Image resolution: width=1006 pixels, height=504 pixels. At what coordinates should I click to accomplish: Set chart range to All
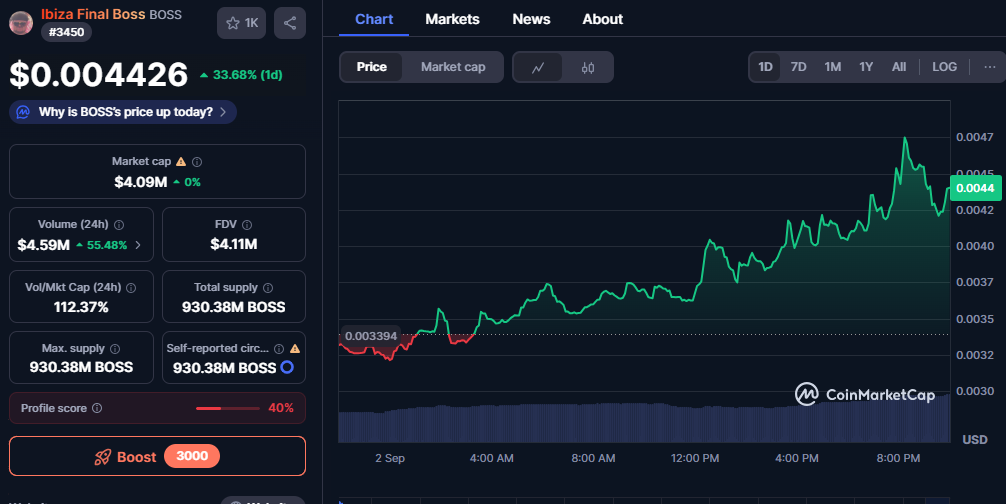899,67
